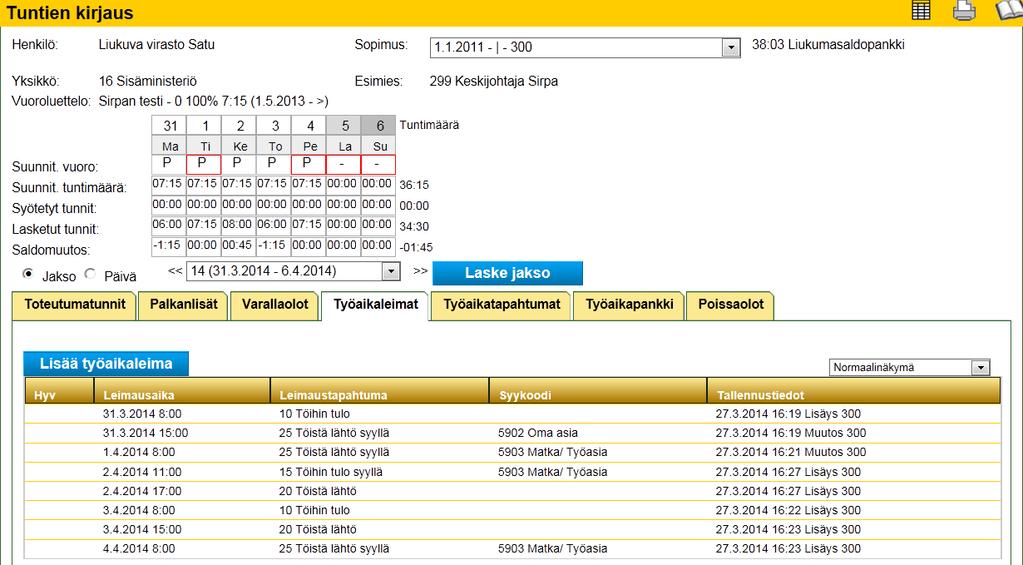
Task: Select day 31 Ma in the calendar
Action: 170,126
